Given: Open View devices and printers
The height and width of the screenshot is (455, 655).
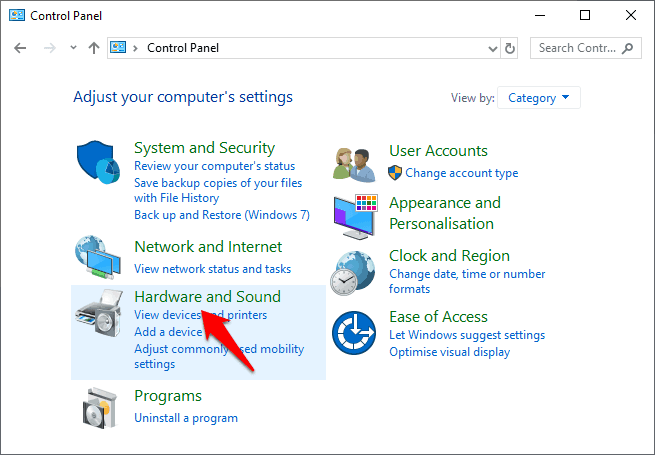Looking at the screenshot, I should 201,315.
